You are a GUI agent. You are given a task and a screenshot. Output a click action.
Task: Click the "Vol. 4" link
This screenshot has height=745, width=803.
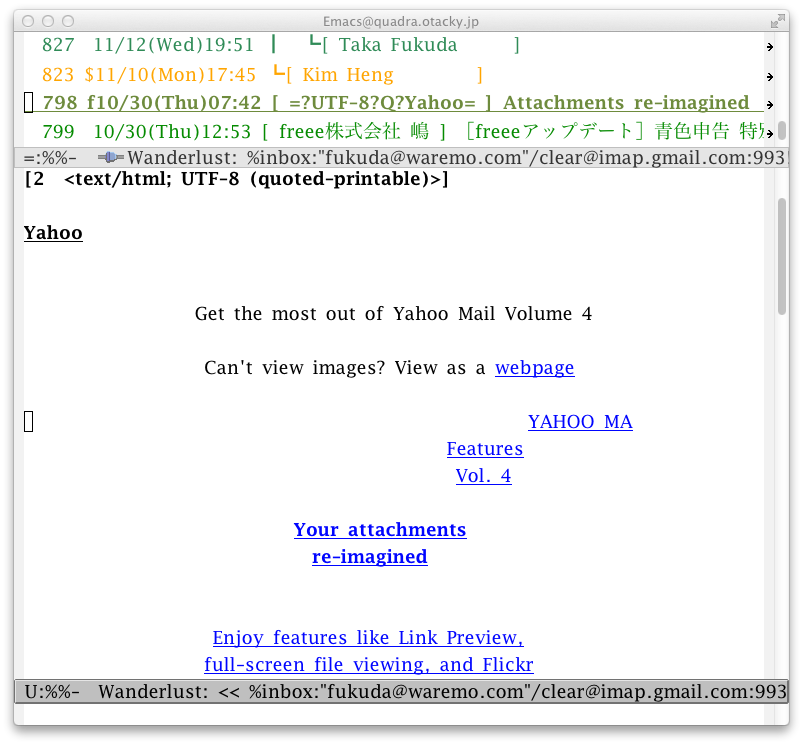(483, 476)
